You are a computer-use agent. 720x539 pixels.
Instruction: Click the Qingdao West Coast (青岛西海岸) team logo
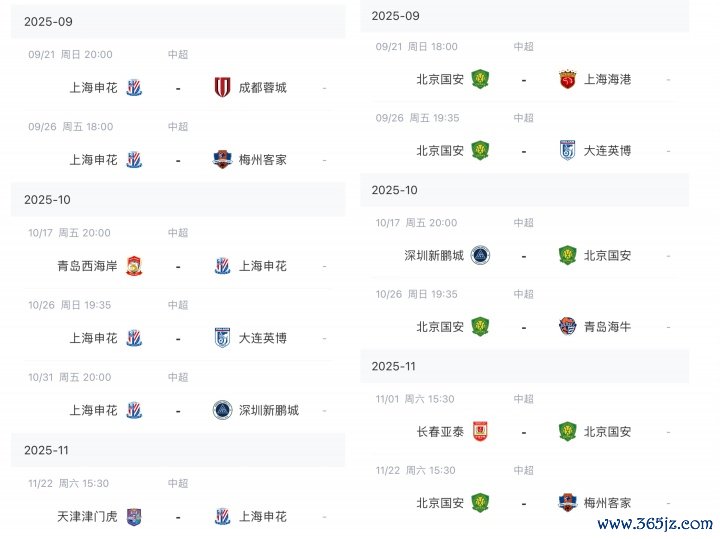(x=133, y=266)
